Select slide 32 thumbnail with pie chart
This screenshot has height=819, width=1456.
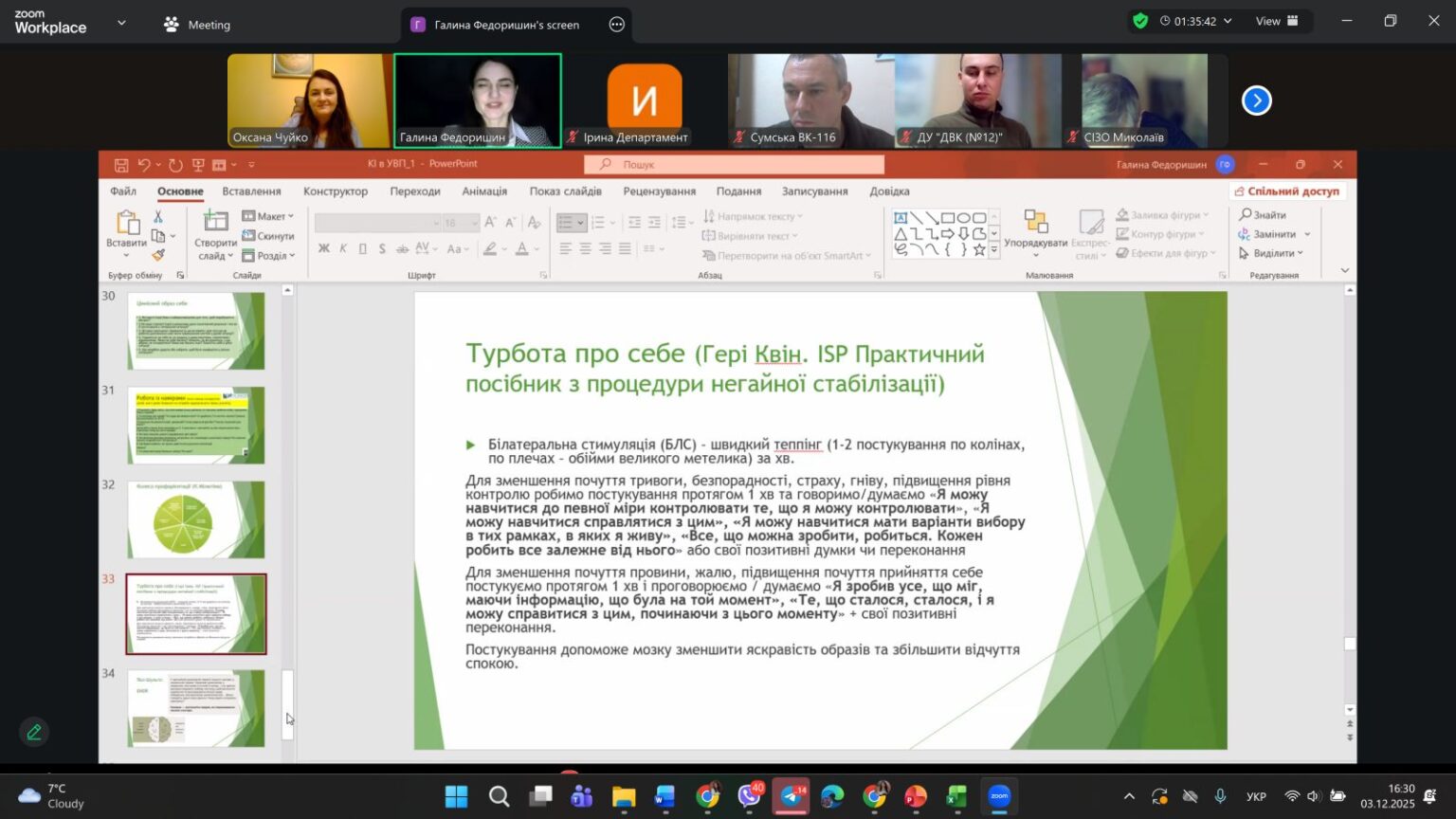196,519
